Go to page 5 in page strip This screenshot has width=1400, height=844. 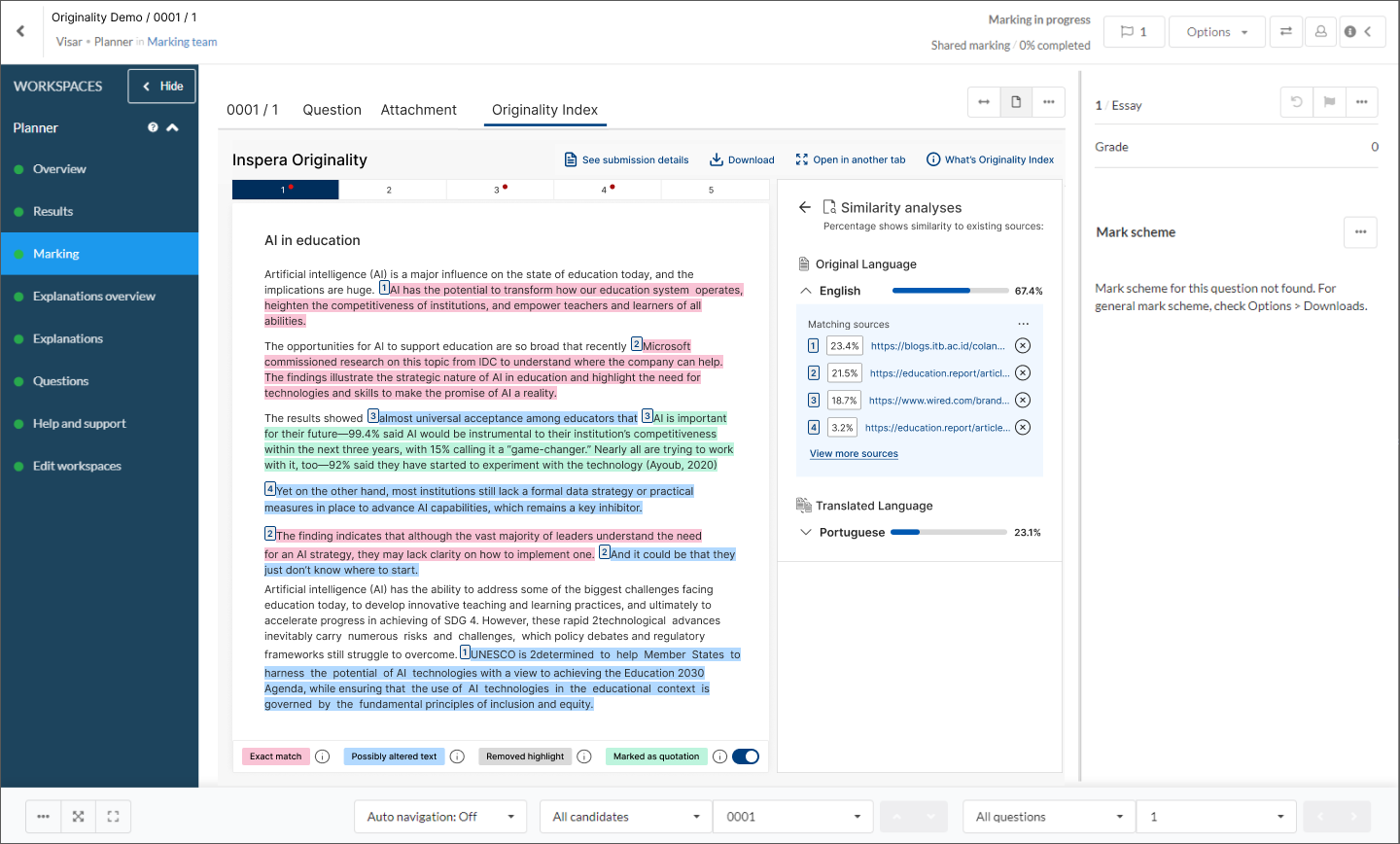[x=711, y=190]
